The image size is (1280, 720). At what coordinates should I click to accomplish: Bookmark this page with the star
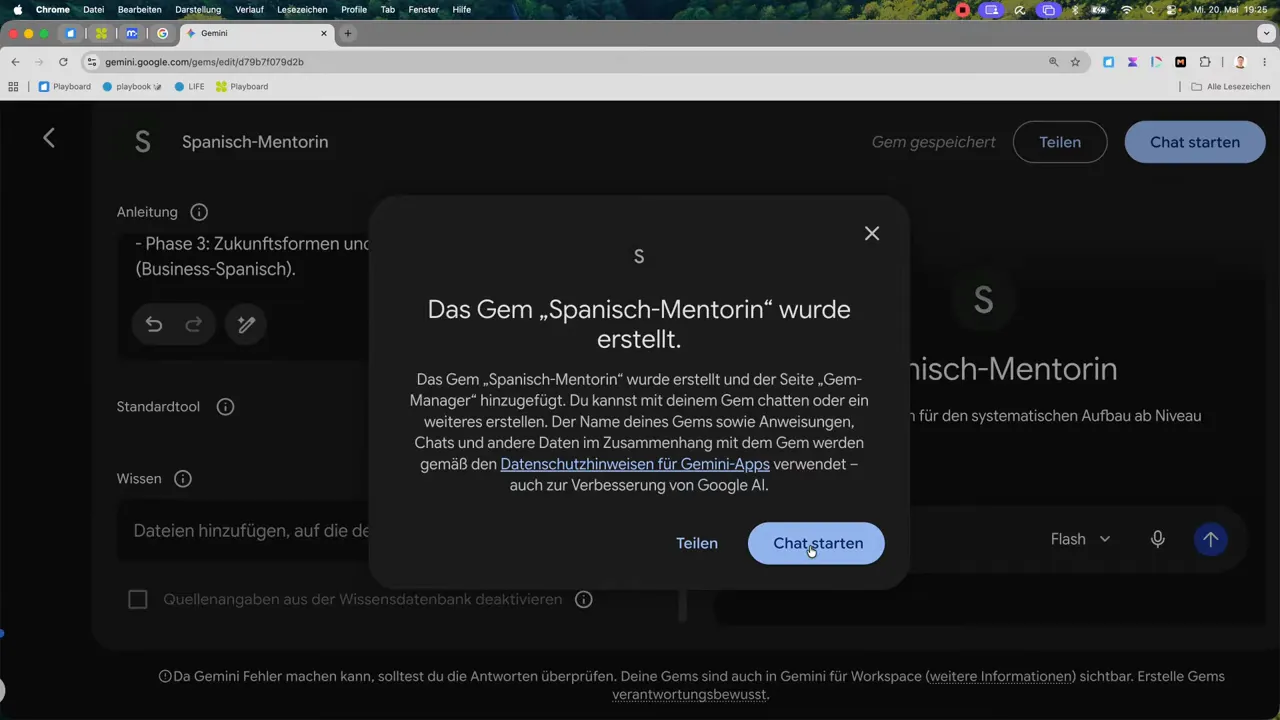click(1075, 62)
